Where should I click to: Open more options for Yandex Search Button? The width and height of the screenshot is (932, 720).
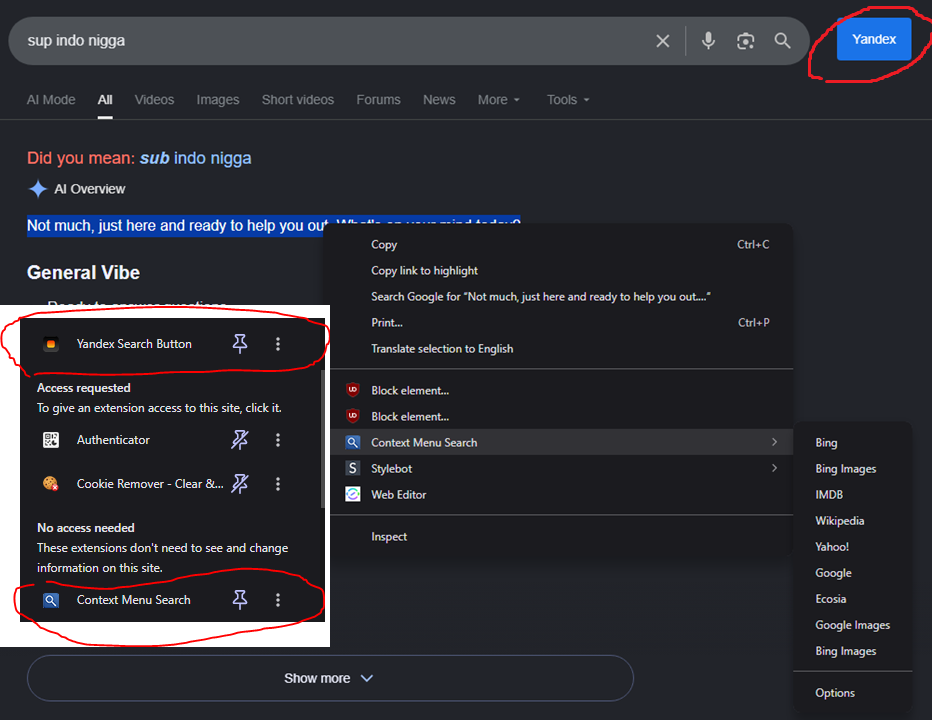pyautogui.click(x=278, y=344)
